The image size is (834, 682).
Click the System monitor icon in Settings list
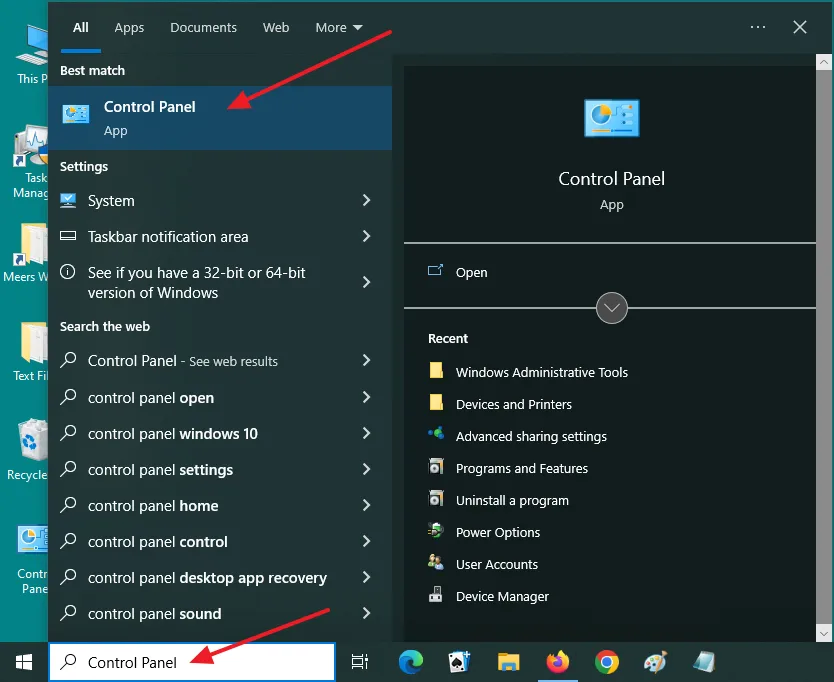point(68,200)
